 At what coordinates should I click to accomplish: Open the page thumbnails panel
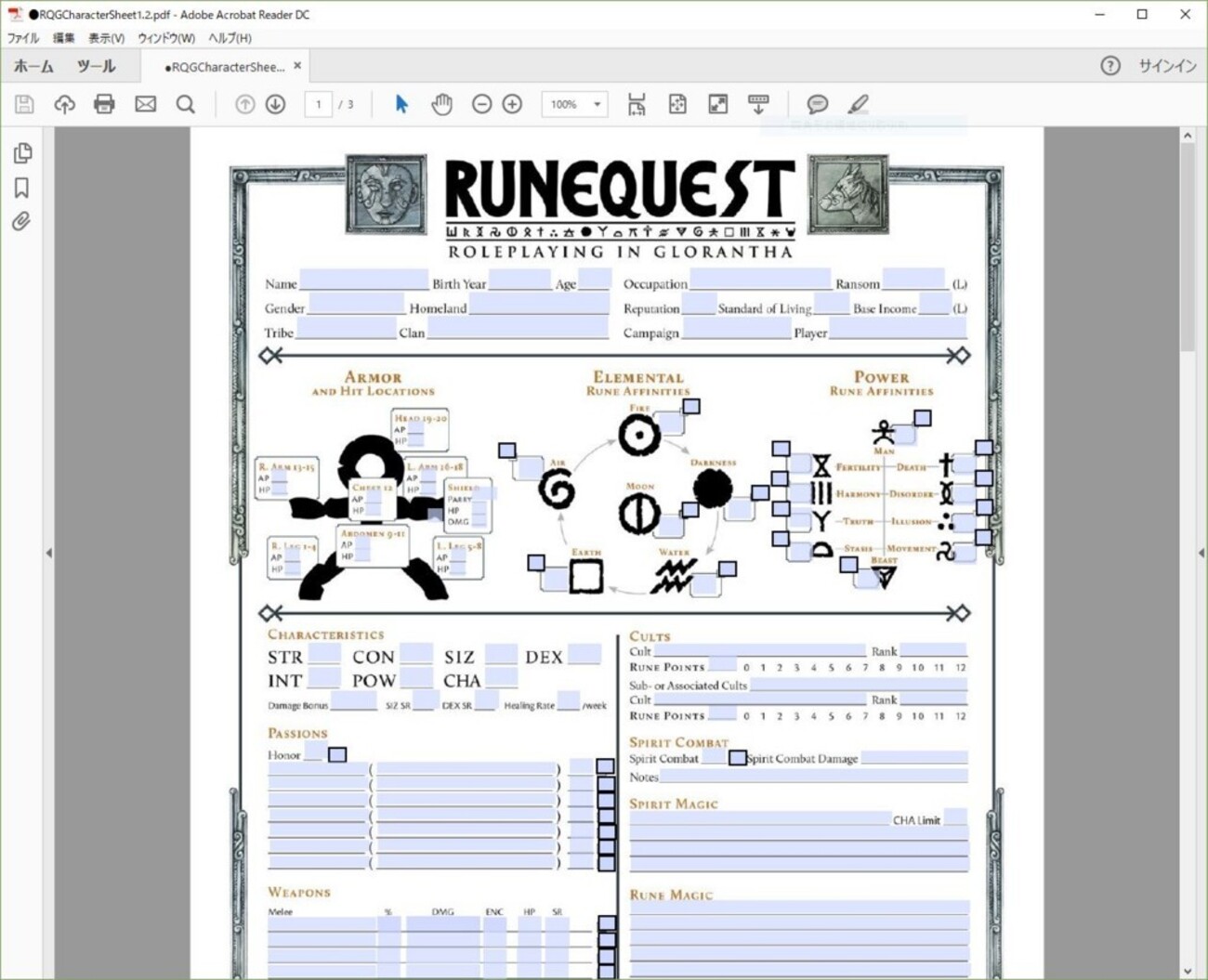point(22,152)
